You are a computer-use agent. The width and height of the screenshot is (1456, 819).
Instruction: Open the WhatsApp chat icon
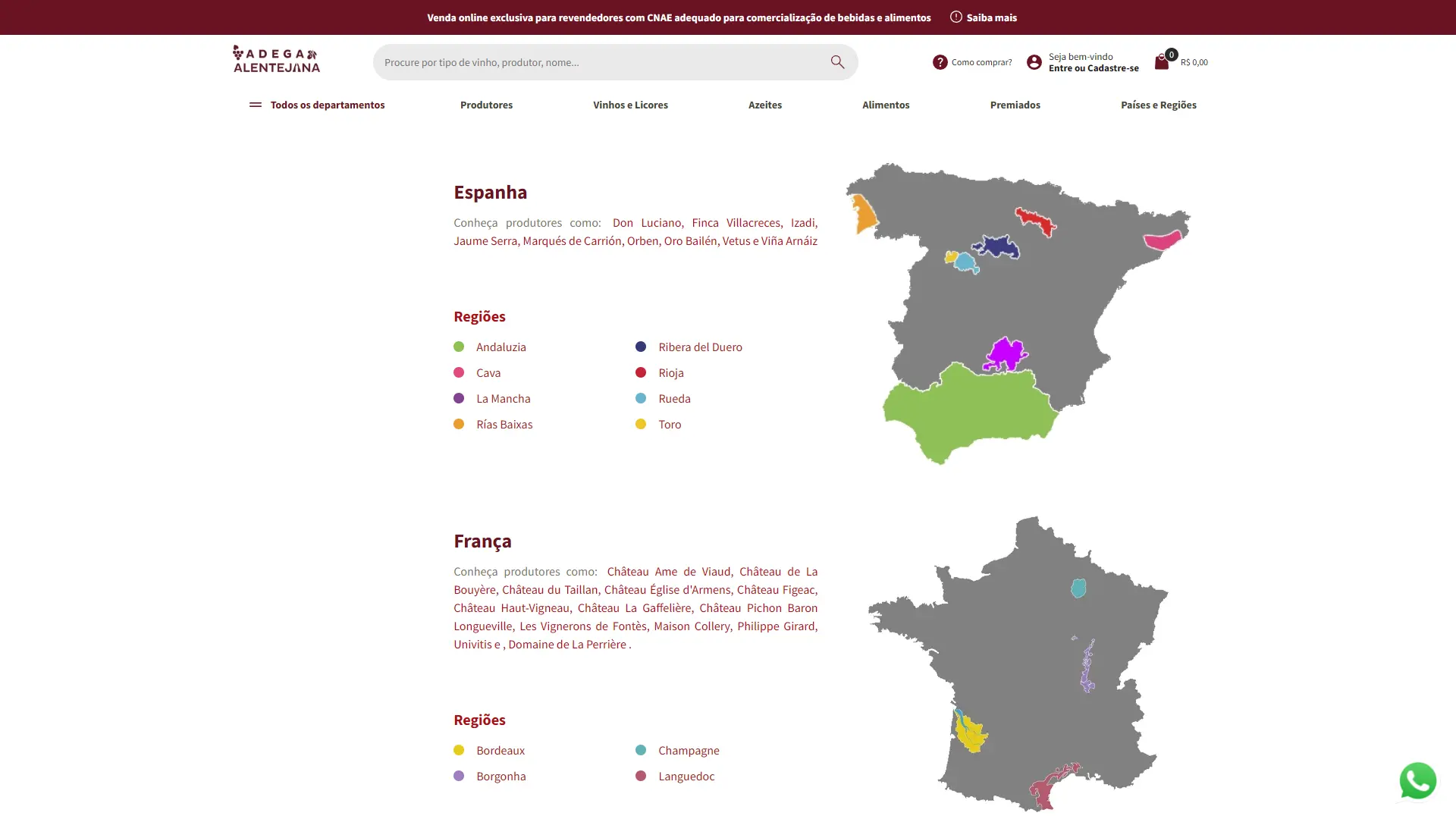click(x=1417, y=780)
